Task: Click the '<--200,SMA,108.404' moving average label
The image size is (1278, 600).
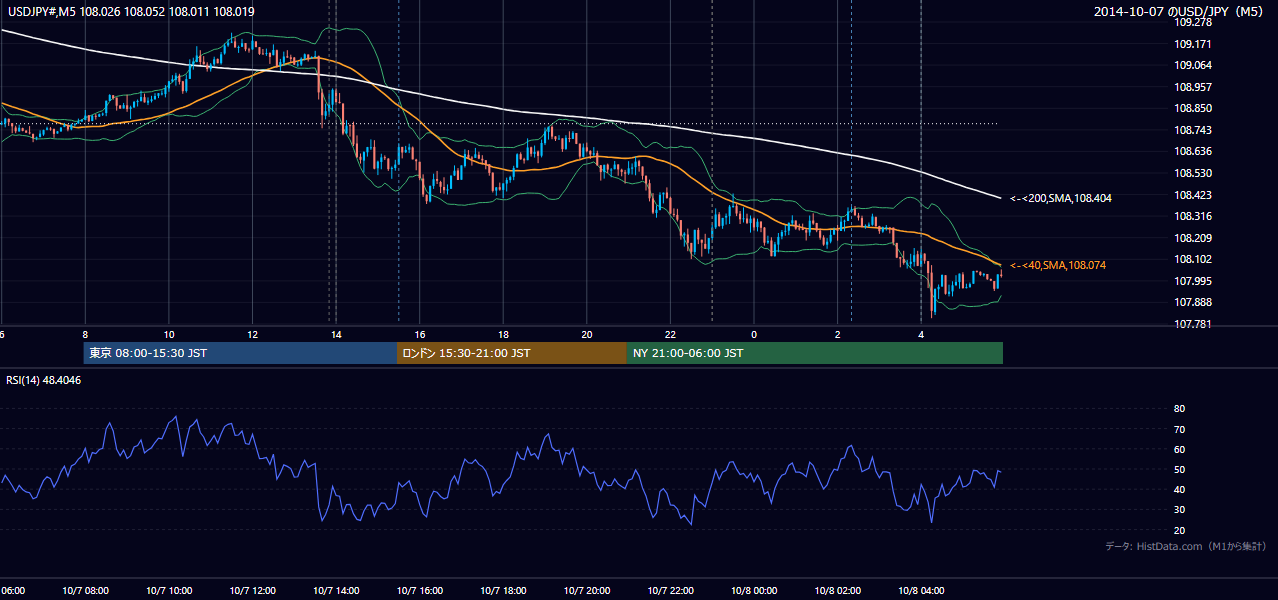Action: (1061, 198)
